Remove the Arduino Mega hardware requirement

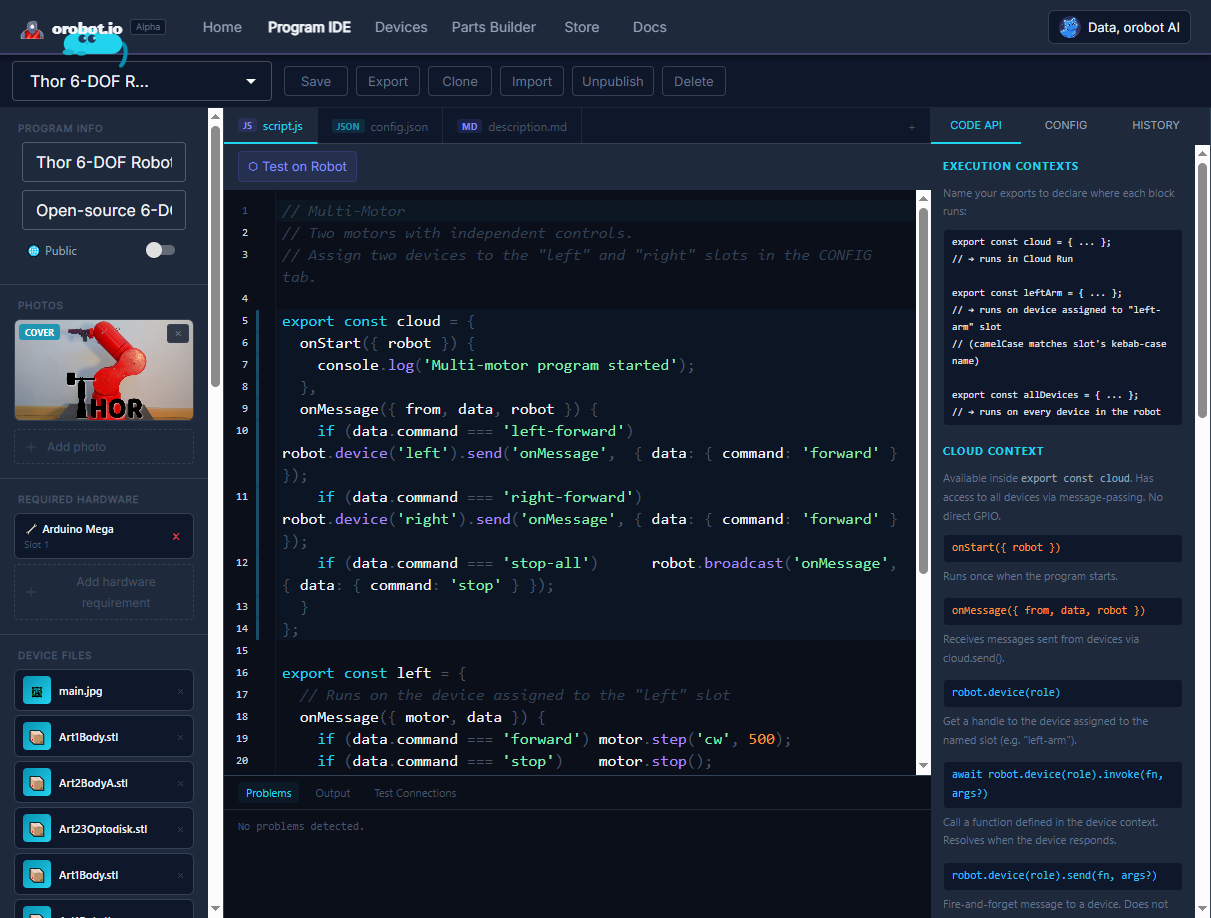176,537
